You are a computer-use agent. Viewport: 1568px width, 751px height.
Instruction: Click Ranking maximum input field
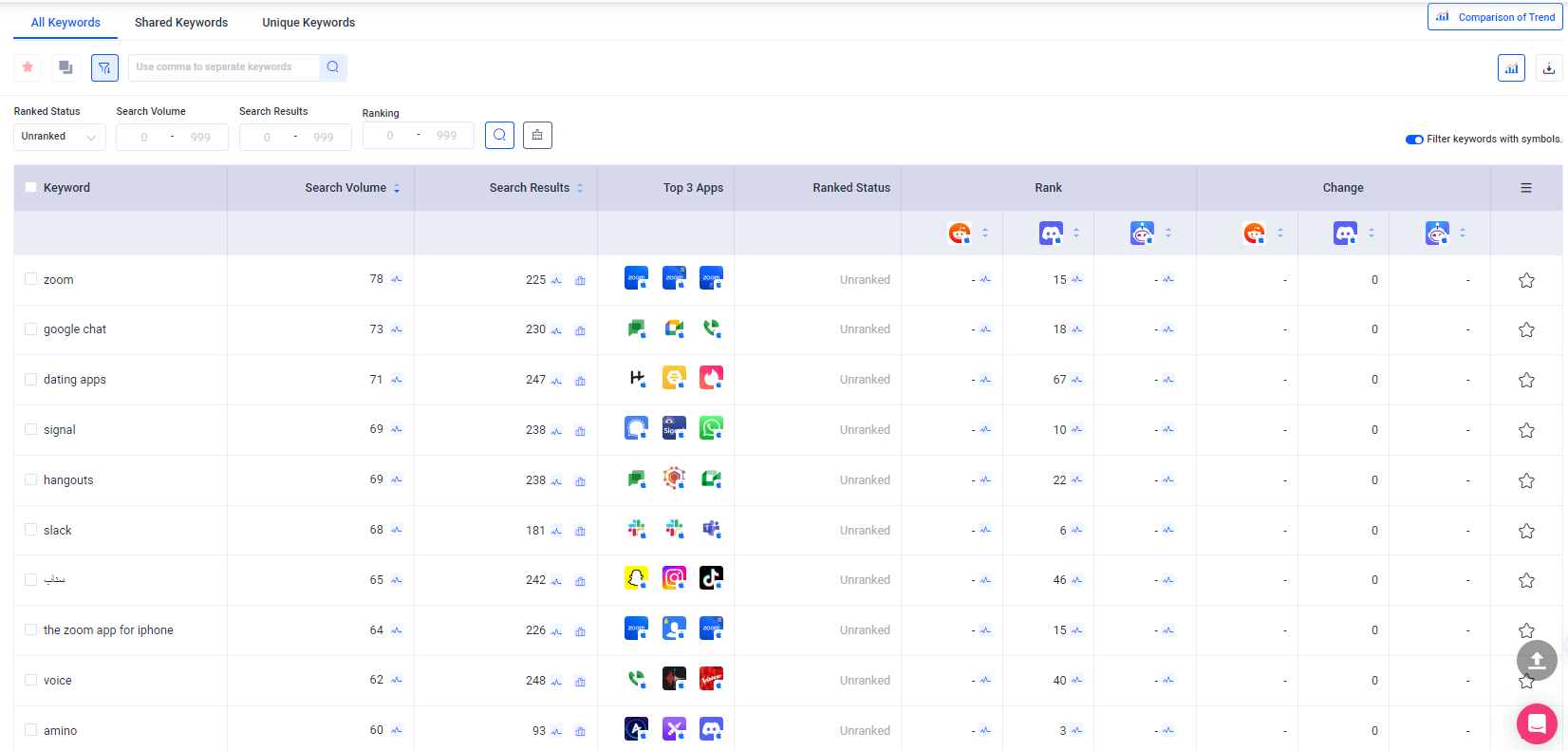pyautogui.click(x=447, y=136)
